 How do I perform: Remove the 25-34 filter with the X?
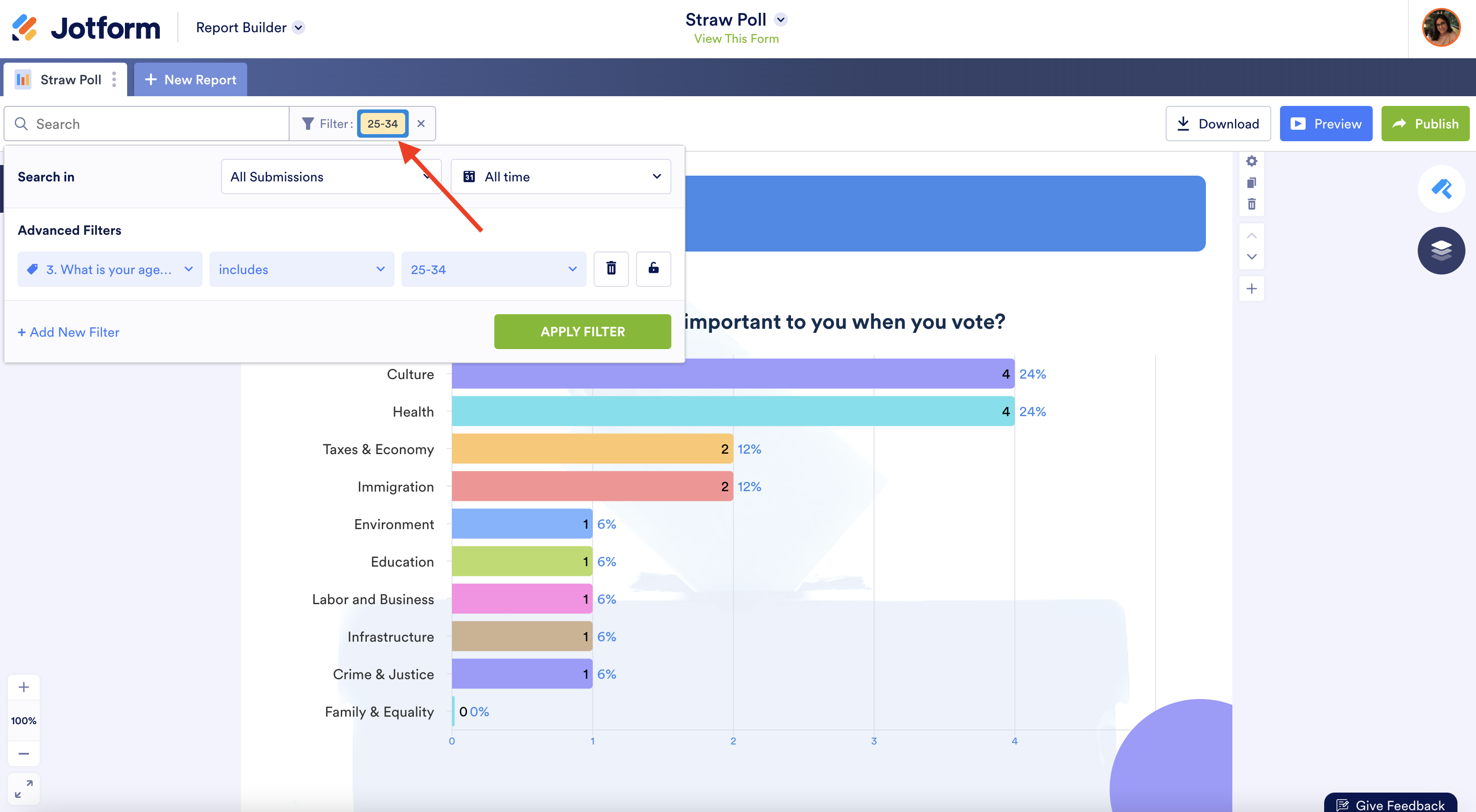(x=421, y=124)
